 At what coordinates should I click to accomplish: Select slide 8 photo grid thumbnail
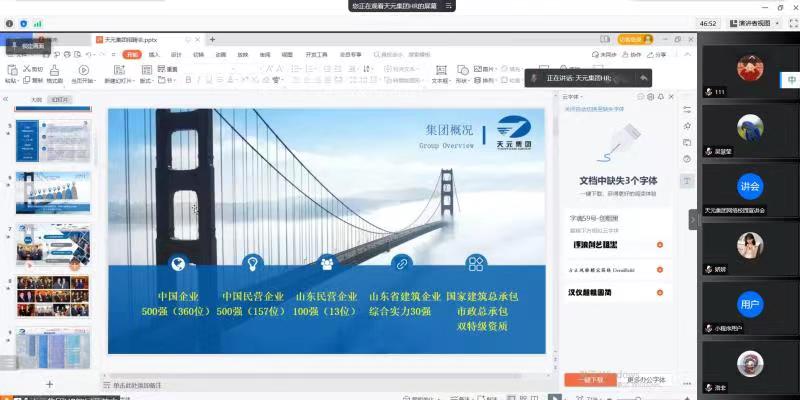(x=53, y=296)
